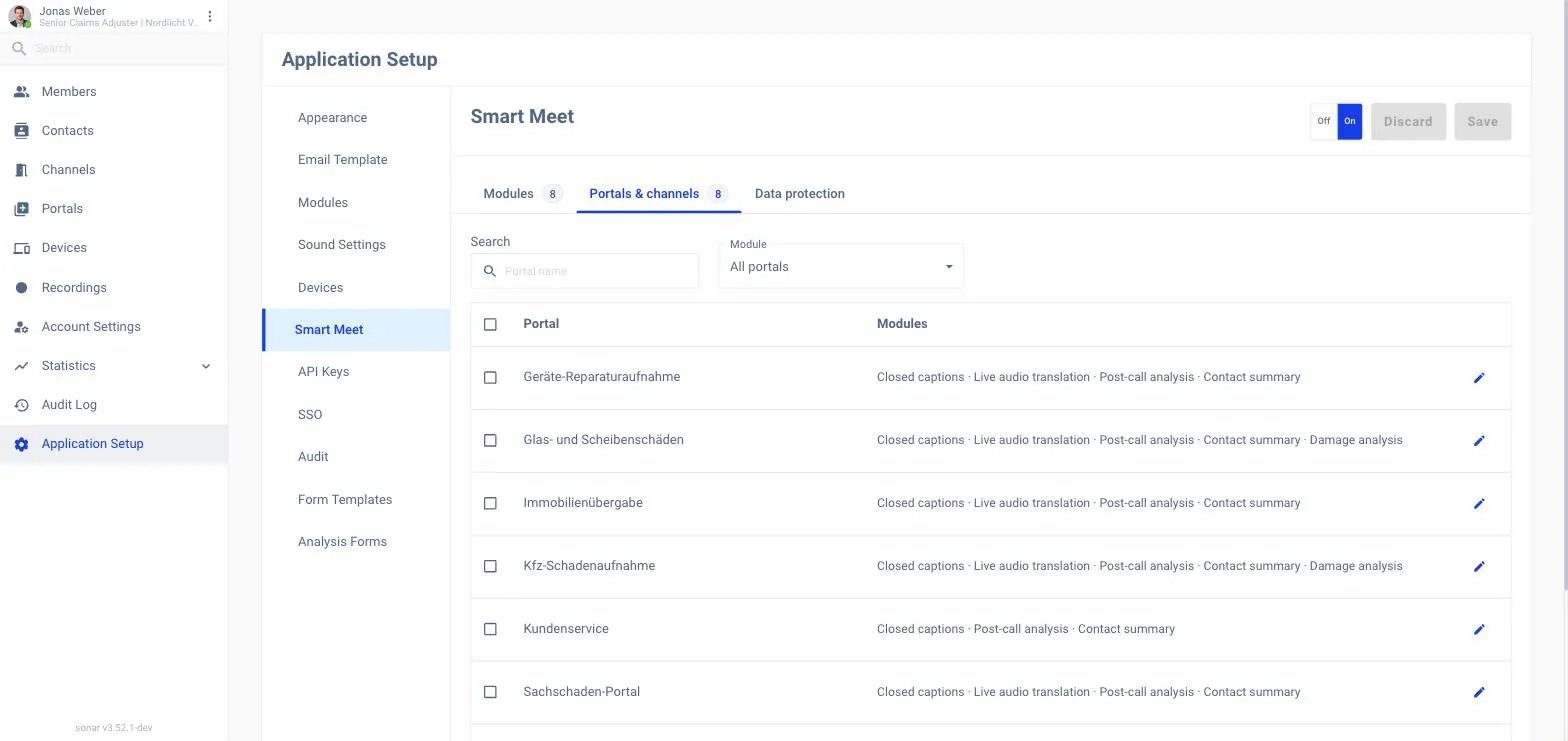Check the Kundenservice row checkbox
The height and width of the screenshot is (741, 1568).
(490, 630)
